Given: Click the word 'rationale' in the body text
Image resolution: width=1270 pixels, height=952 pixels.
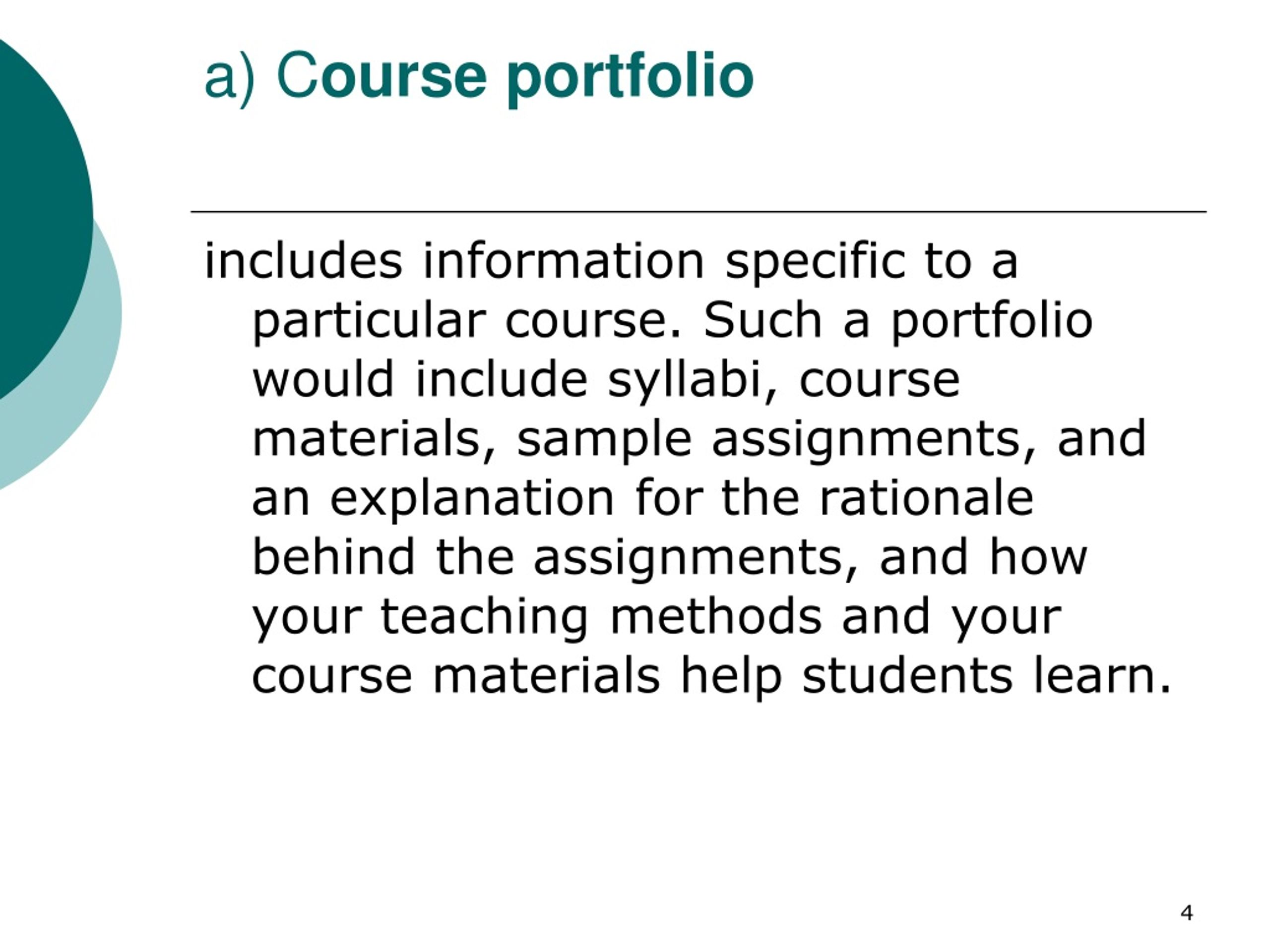Looking at the screenshot, I should [x=926, y=500].
